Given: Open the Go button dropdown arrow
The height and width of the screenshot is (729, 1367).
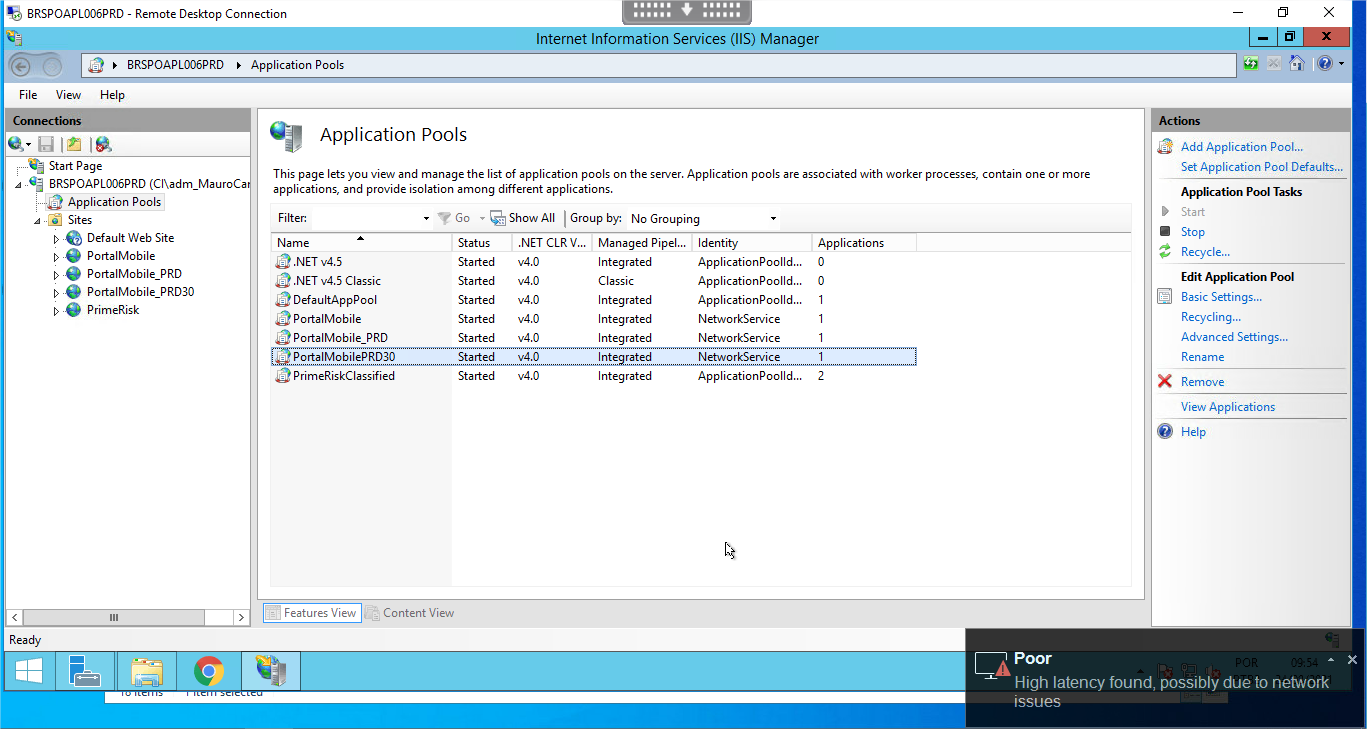Looking at the screenshot, I should (x=482, y=218).
